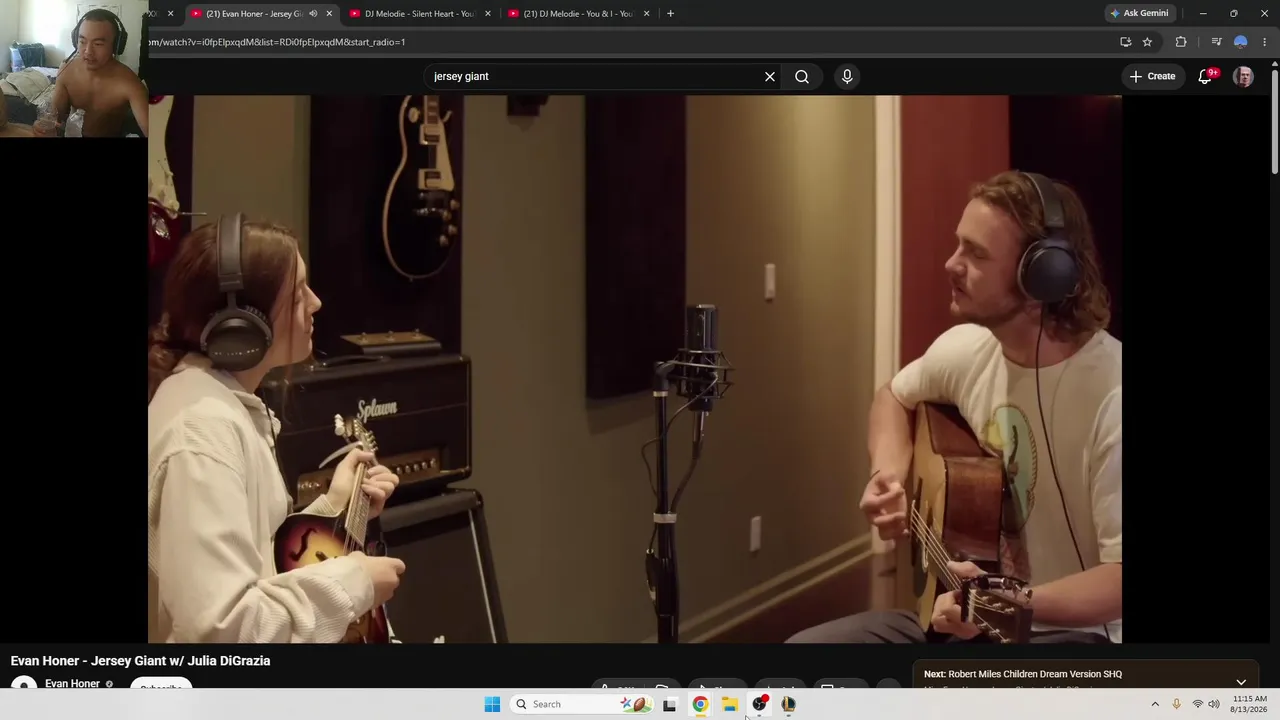
Task: Click the Evan Honer channel name
Action: [72, 684]
